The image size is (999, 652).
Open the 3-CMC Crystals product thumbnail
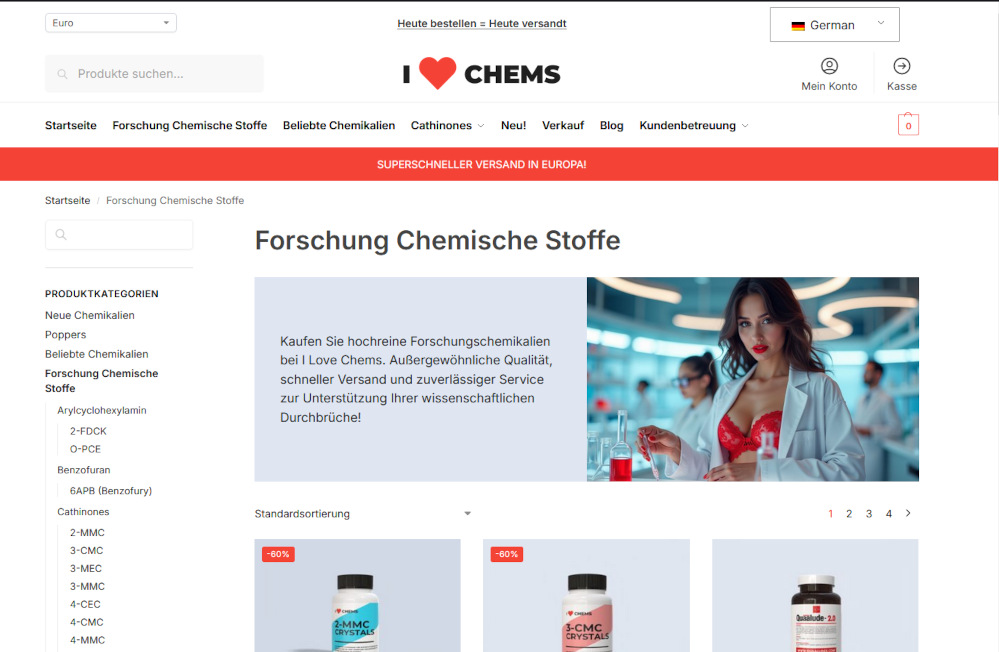pyautogui.click(x=586, y=595)
